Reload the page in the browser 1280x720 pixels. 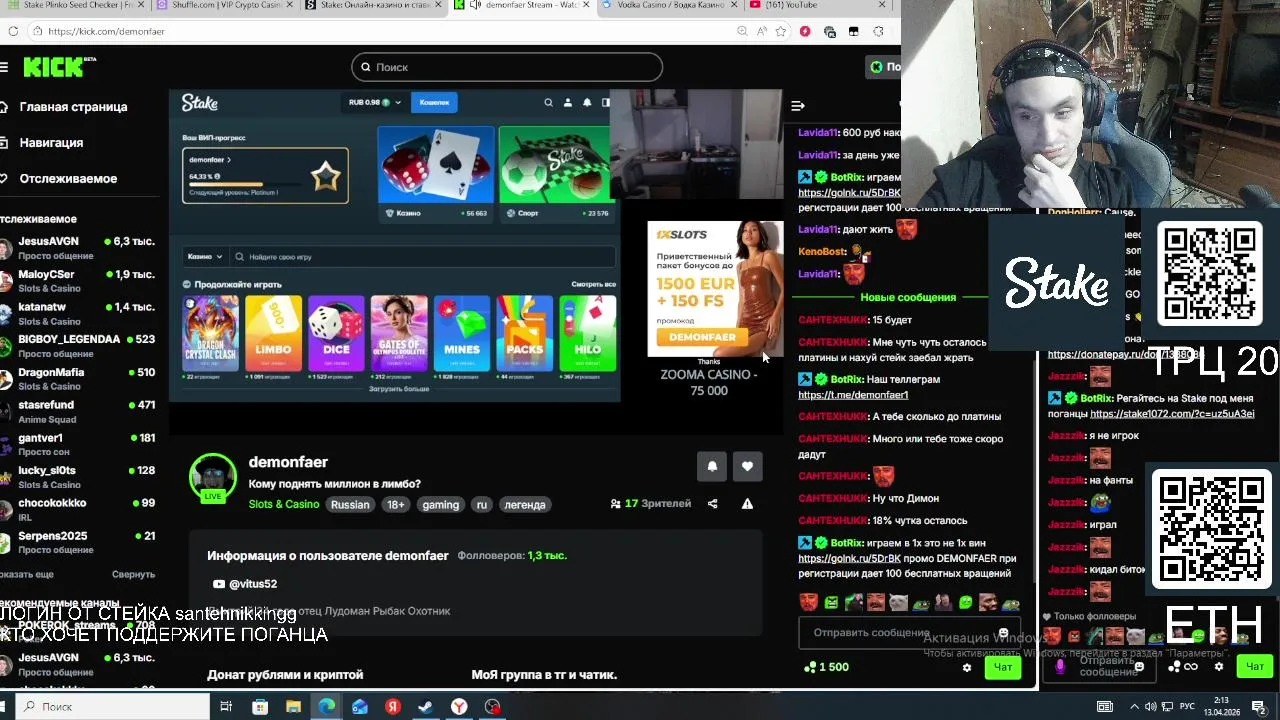click(x=13, y=31)
